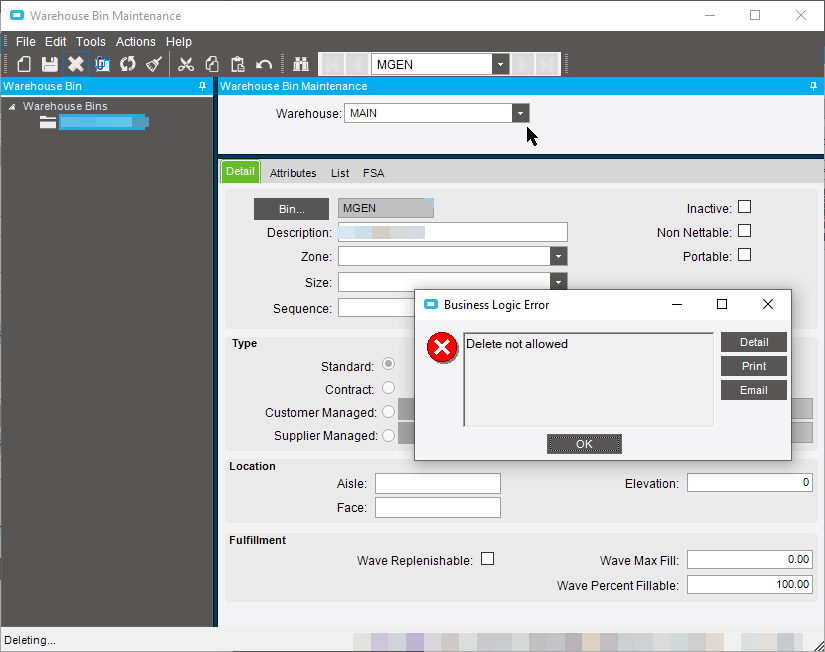825x652 pixels.
Task: Open the Attachments paperclip icon
Action: pyautogui.click(x=102, y=64)
